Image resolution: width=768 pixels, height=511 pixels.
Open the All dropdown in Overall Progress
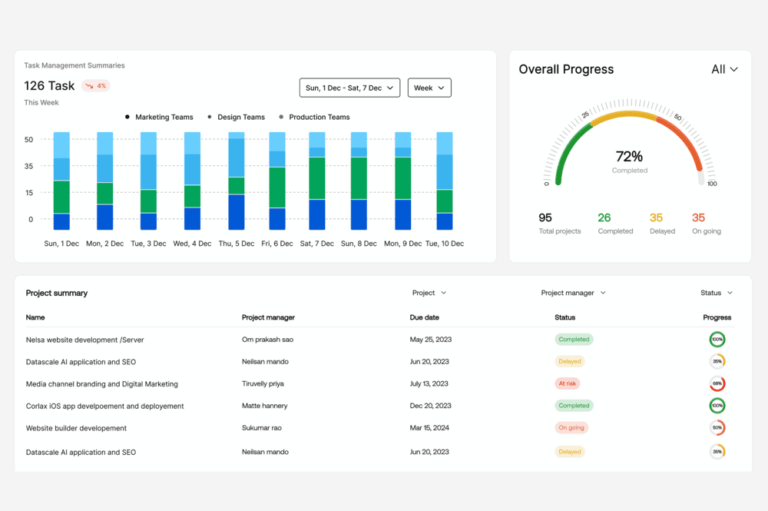coord(724,70)
